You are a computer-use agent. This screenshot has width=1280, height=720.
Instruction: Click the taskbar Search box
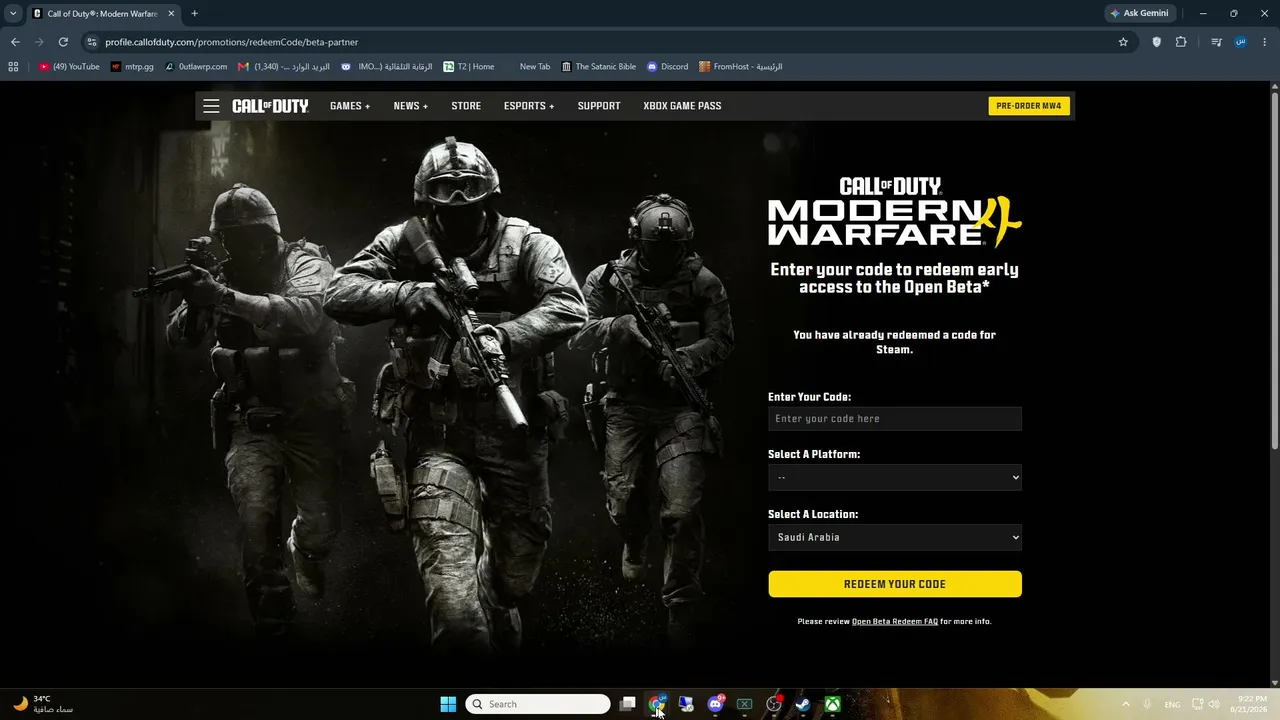click(x=538, y=704)
